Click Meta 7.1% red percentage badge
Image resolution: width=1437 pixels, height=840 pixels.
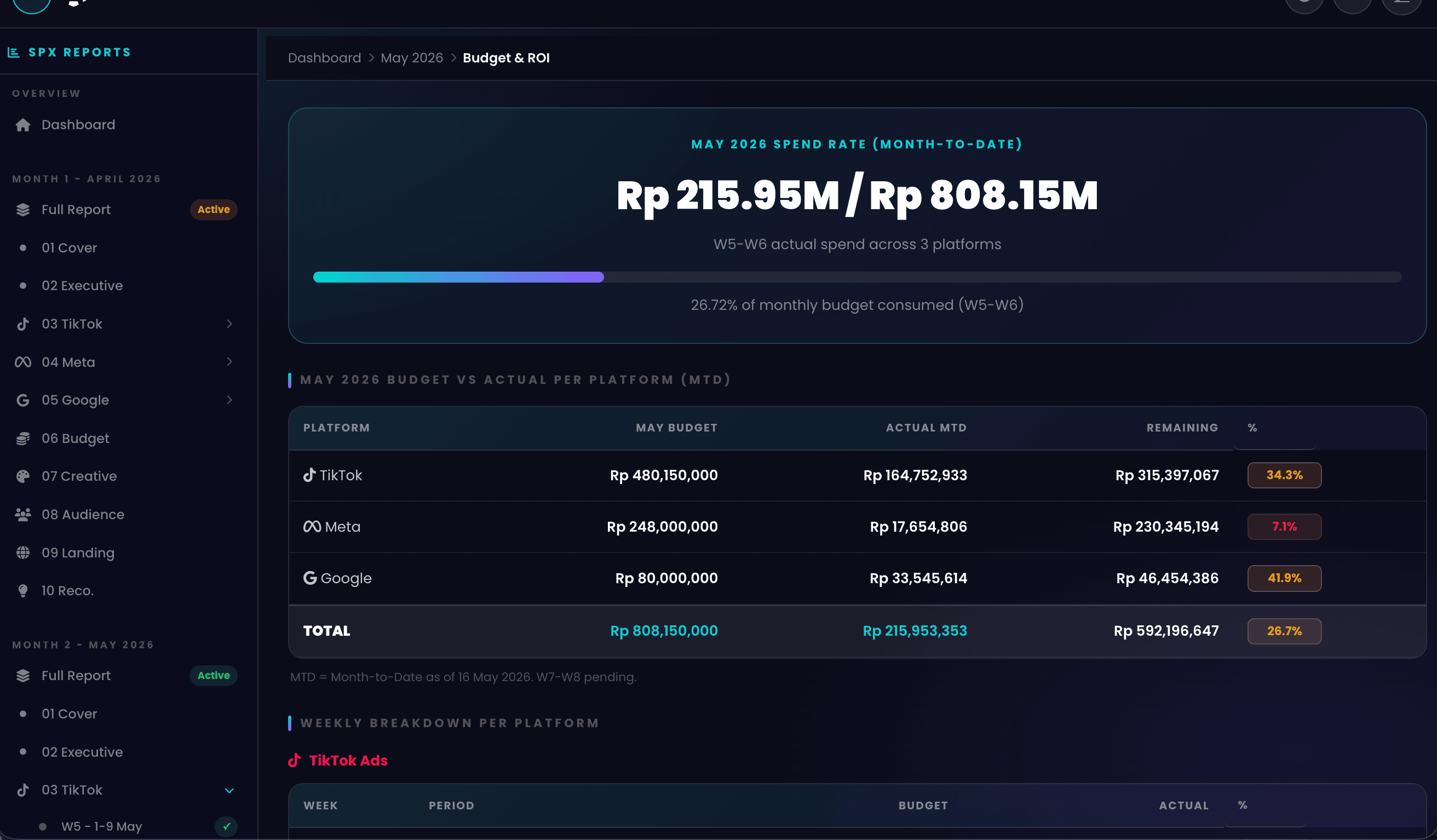[x=1284, y=526]
